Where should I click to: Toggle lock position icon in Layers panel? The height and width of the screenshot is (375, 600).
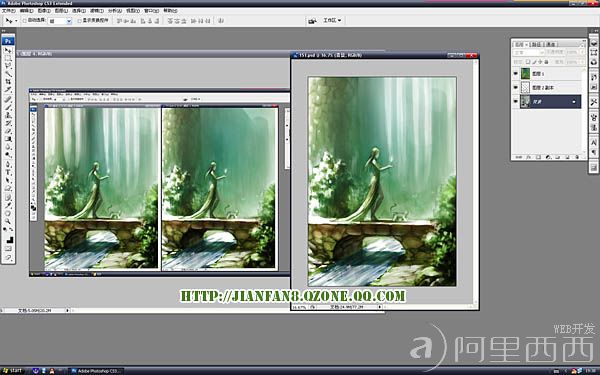(x=540, y=62)
